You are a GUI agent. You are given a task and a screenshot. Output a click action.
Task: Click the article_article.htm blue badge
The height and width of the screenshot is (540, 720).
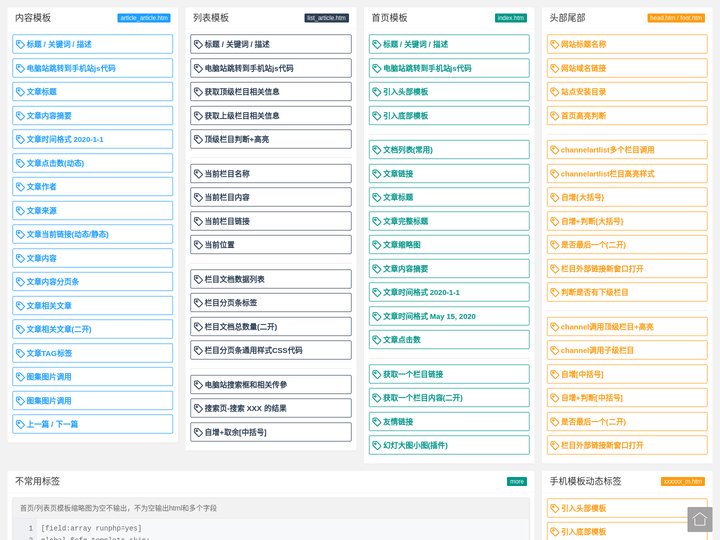tap(144, 18)
